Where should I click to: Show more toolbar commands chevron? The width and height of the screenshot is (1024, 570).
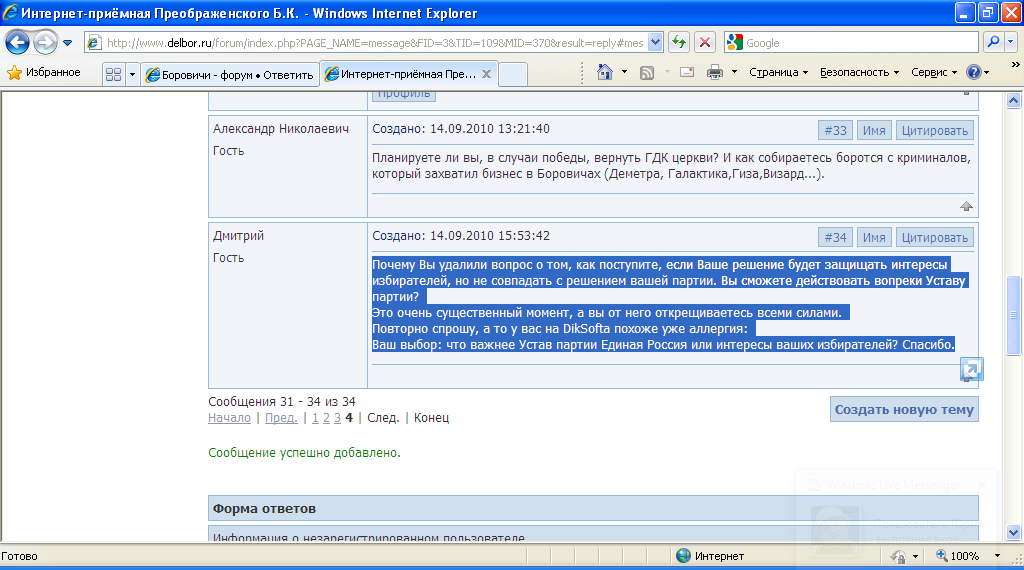(1015, 65)
